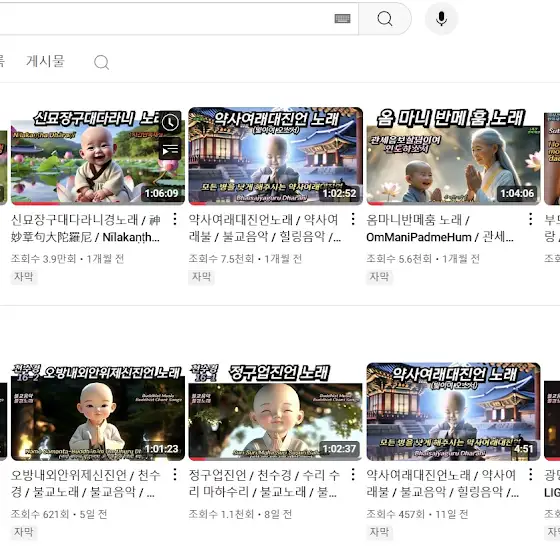
Task: Open options menu for 약사여래대진언노래 11일 전 video
Action: pyautogui.click(x=531, y=475)
